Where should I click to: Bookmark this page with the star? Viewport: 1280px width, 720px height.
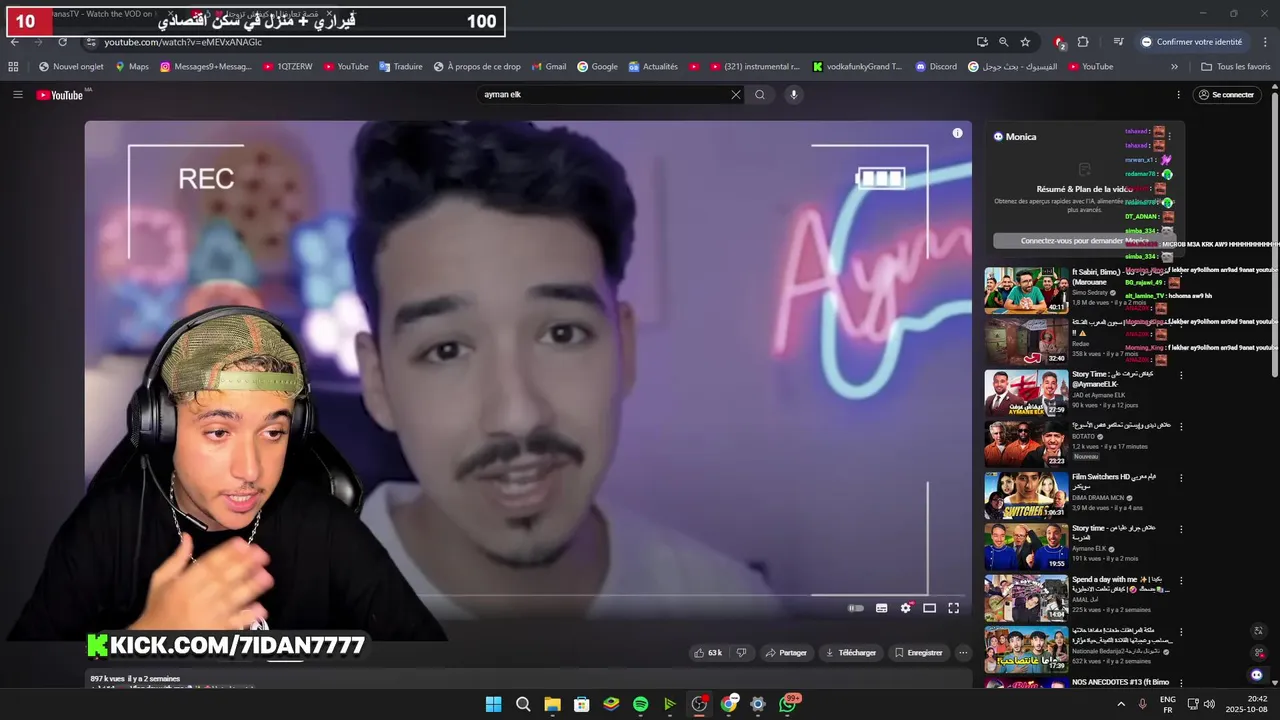1025,42
